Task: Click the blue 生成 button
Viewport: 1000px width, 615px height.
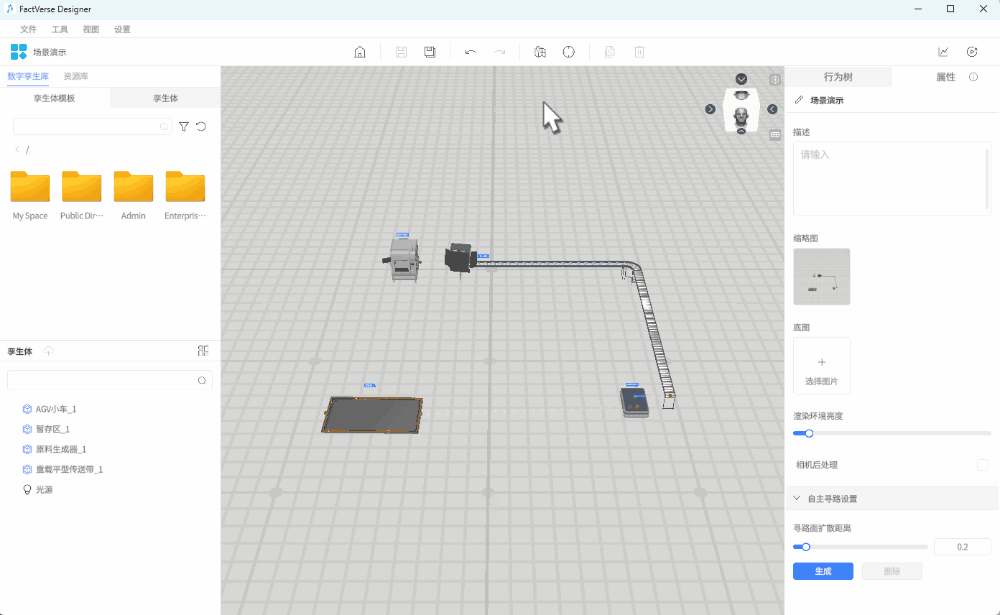Action: coord(822,571)
